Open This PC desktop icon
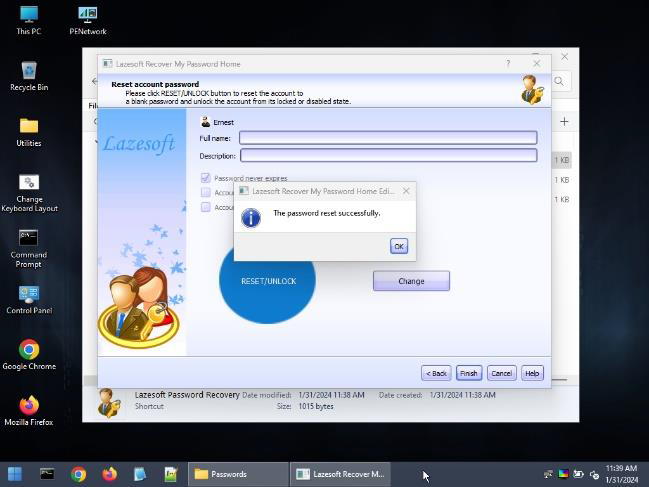The width and height of the screenshot is (649, 487). (x=29, y=20)
